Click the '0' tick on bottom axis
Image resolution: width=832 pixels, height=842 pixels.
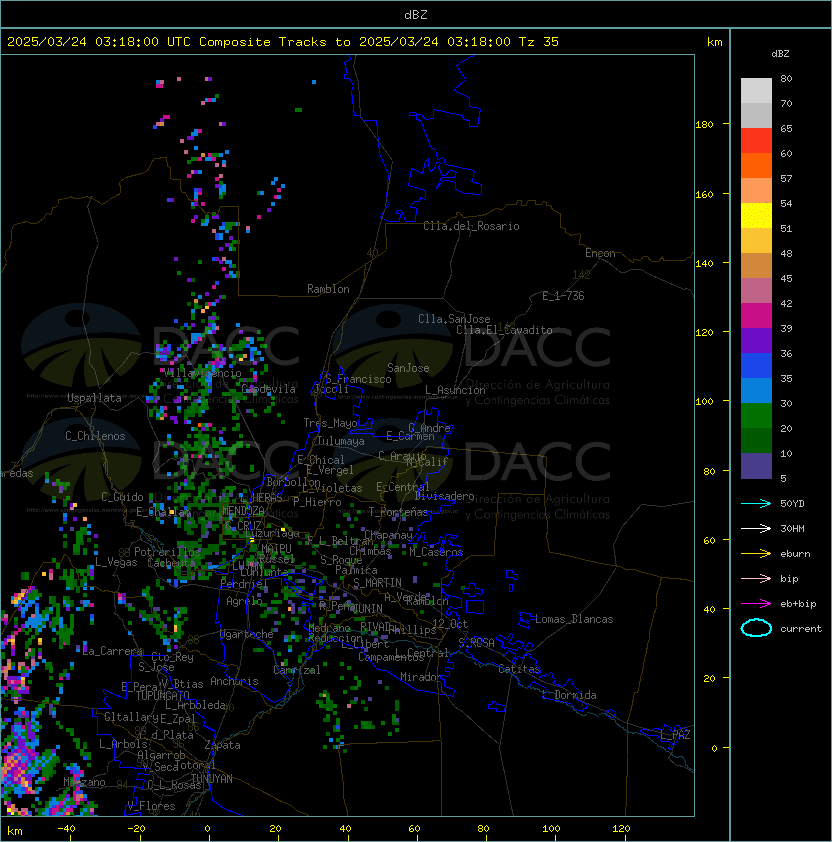click(x=207, y=829)
